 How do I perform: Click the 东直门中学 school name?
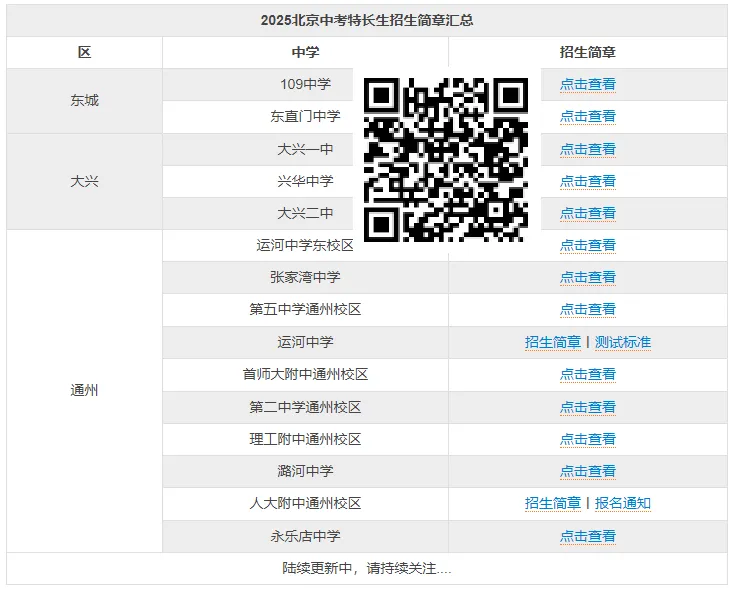305,116
